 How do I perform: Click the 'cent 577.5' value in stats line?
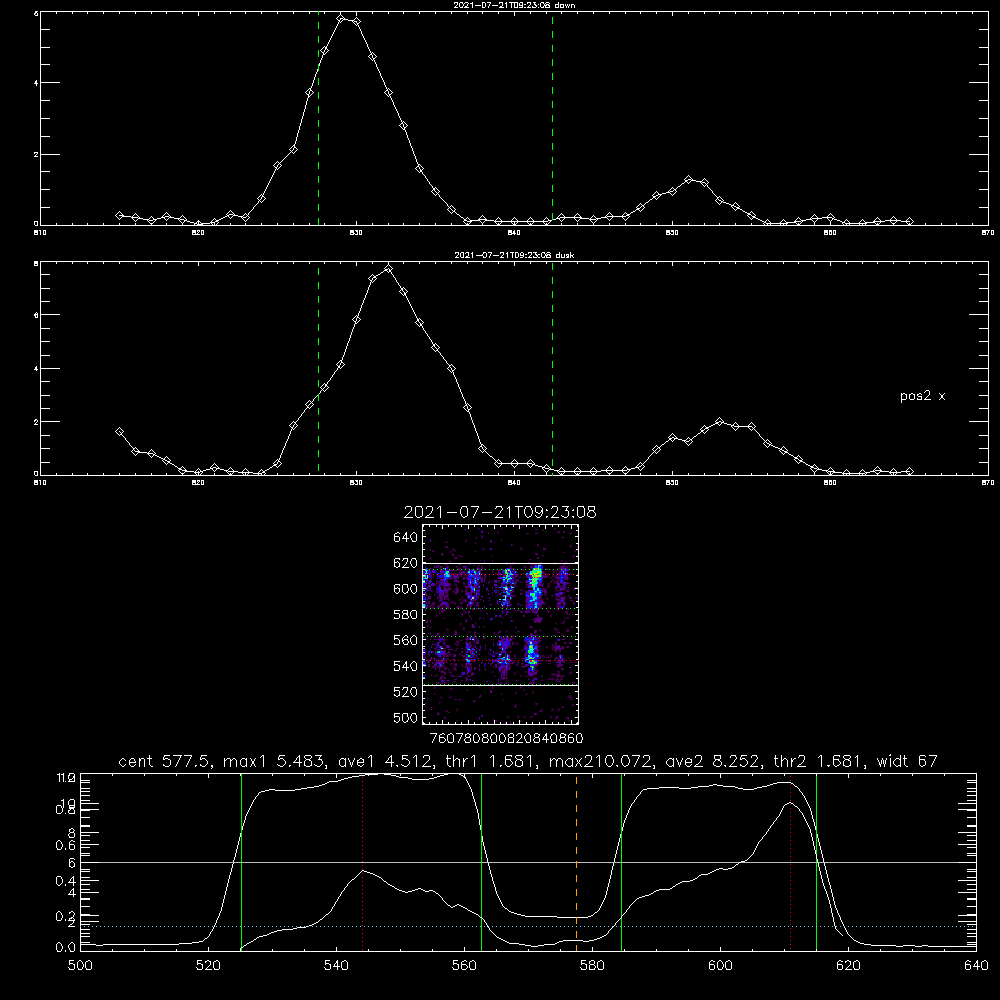click(165, 761)
